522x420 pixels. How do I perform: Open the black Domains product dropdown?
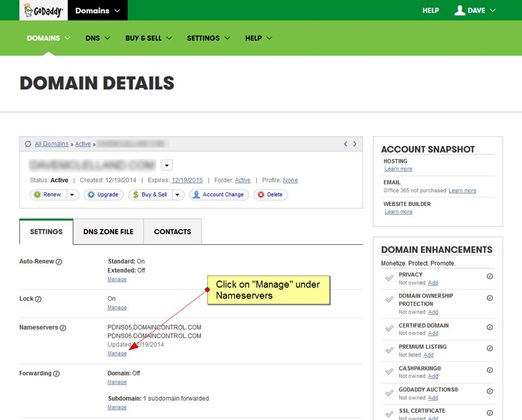(x=98, y=11)
